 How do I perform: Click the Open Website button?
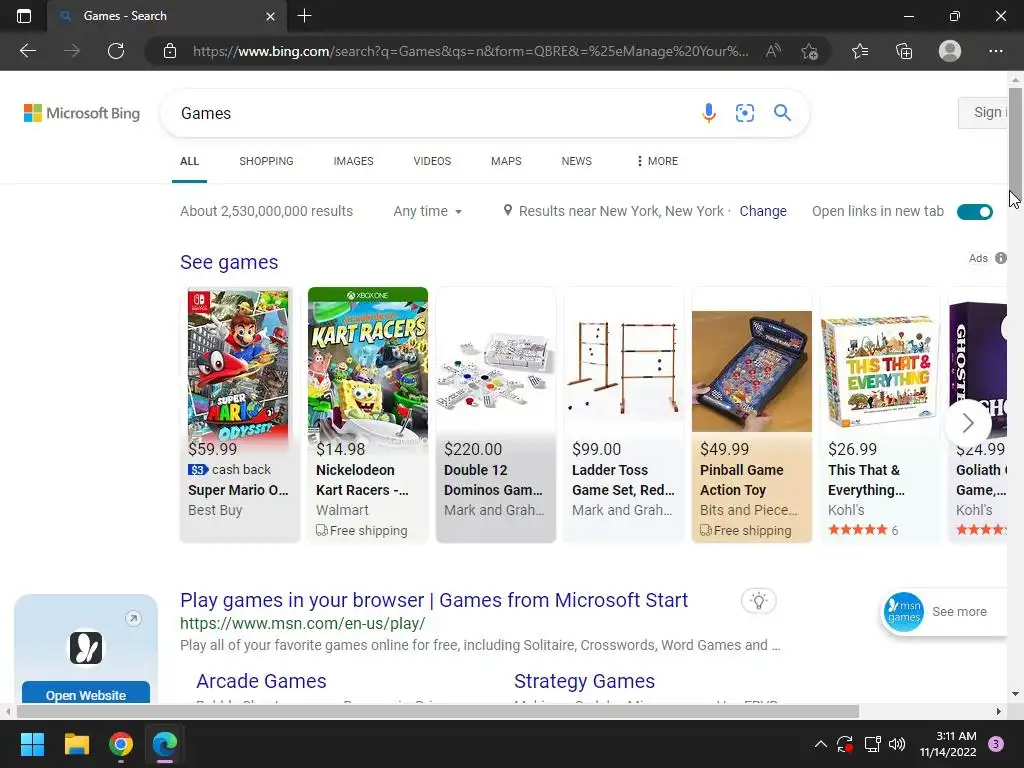86,694
